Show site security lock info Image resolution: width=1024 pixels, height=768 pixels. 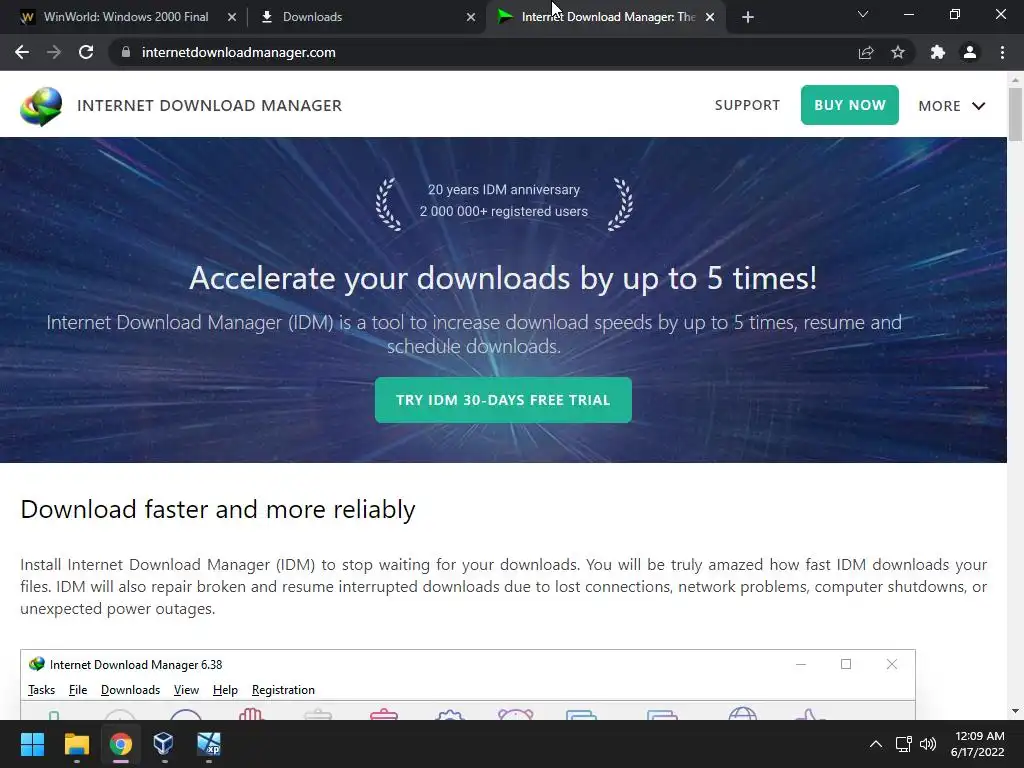tap(126, 52)
